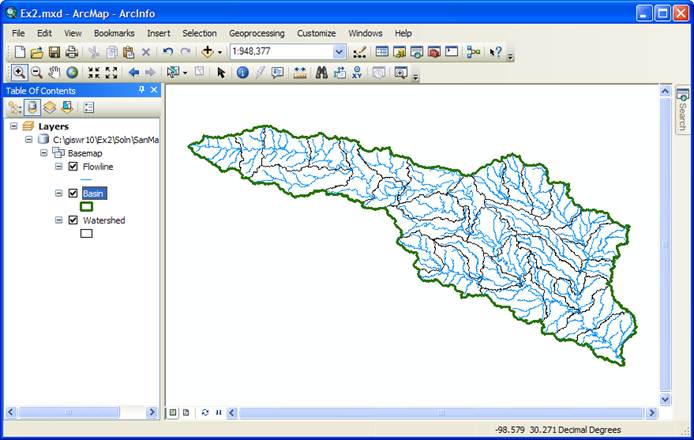The height and width of the screenshot is (440, 694).
Task: Launch the ModelBuilder window
Action: click(x=473, y=52)
